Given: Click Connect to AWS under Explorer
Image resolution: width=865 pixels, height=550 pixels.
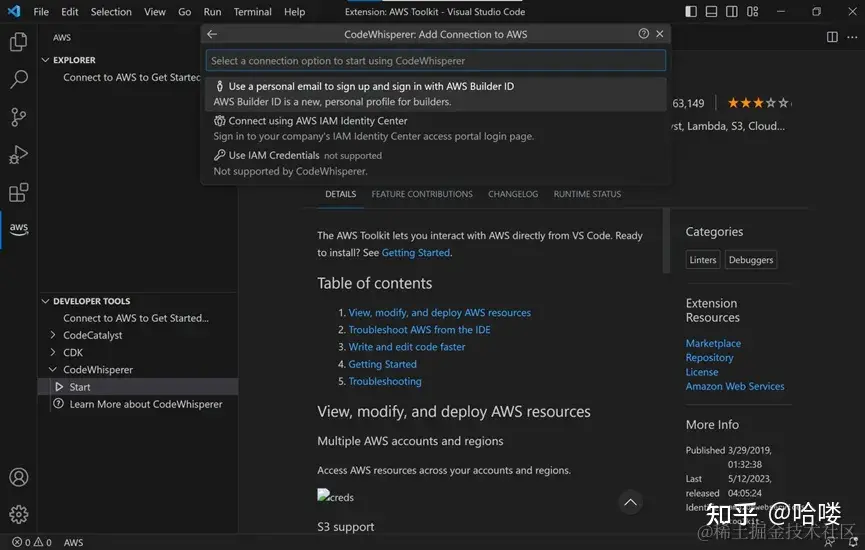Looking at the screenshot, I should (x=131, y=77).
